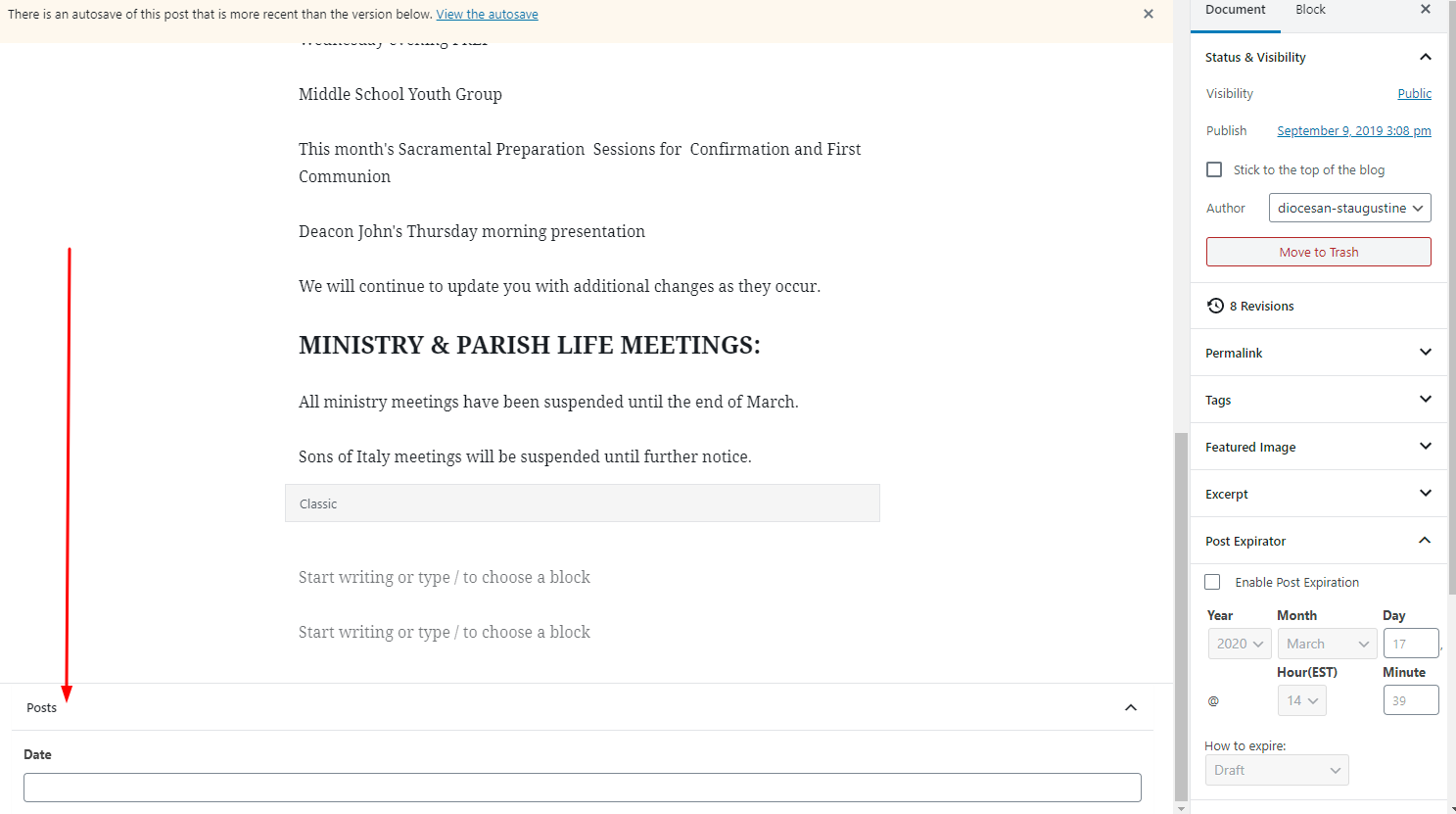Change the Public visibility setting
Image resolution: width=1456 pixels, height=814 pixels.
1414,94
